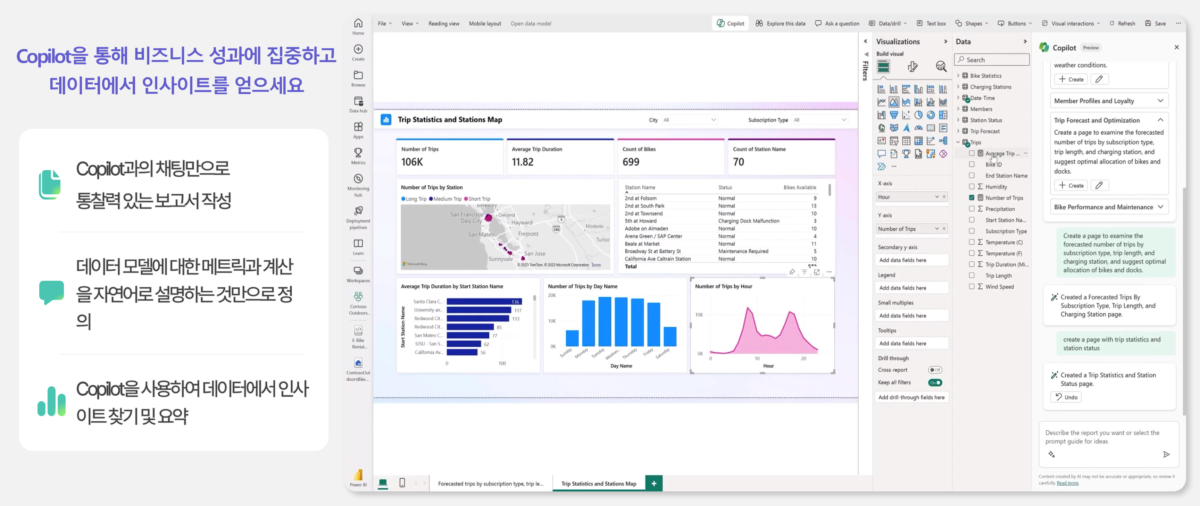Screen dimensions: 1200x506
Task: Switch to Reading view
Action: (x=444, y=22)
